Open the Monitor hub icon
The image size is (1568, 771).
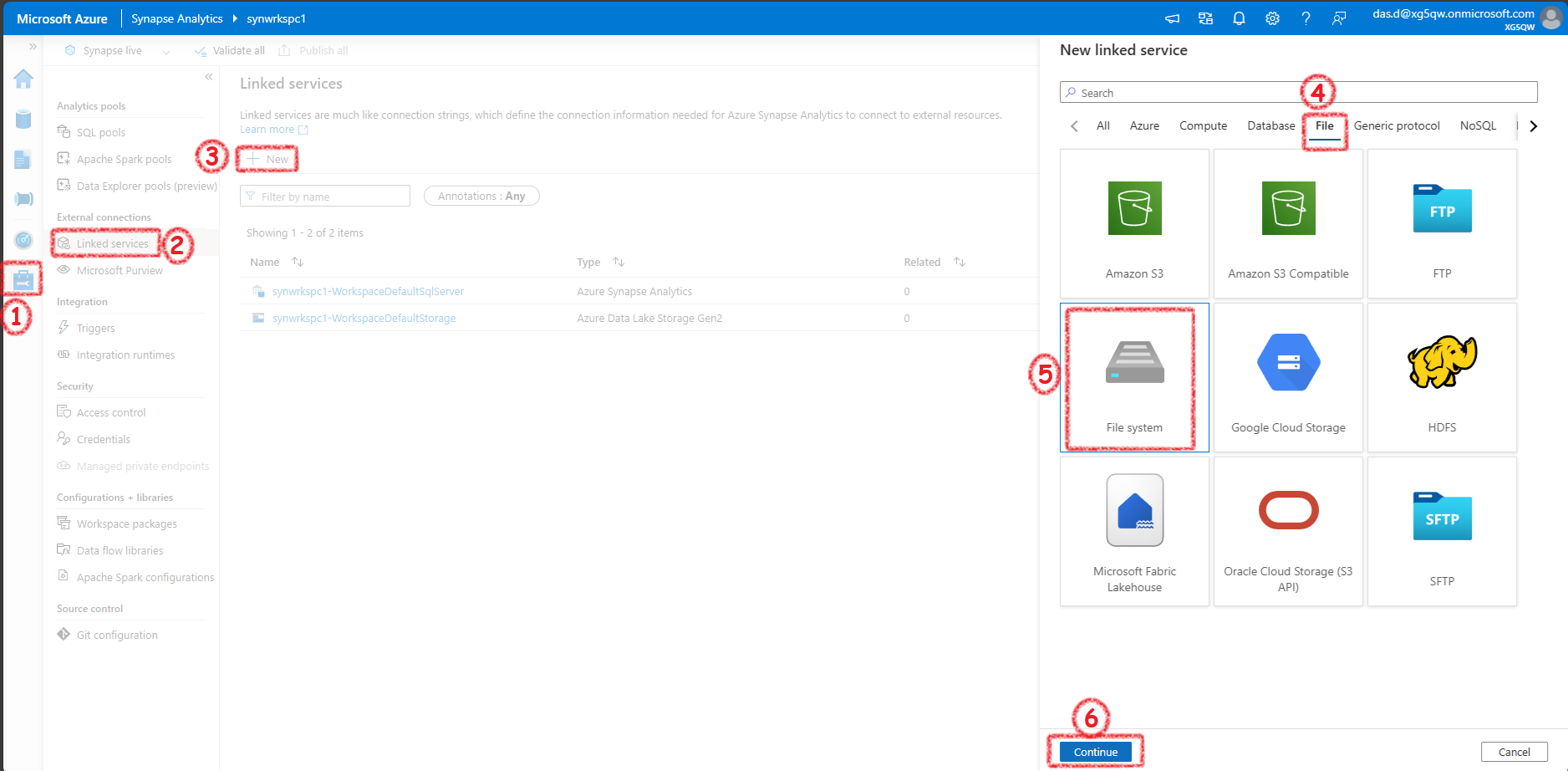(x=23, y=240)
